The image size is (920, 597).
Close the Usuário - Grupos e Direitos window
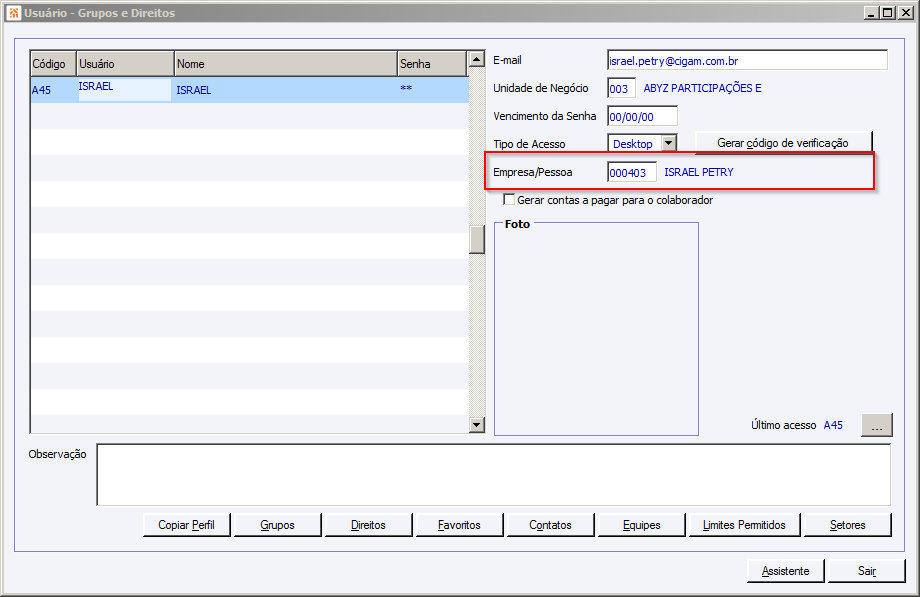tap(905, 12)
